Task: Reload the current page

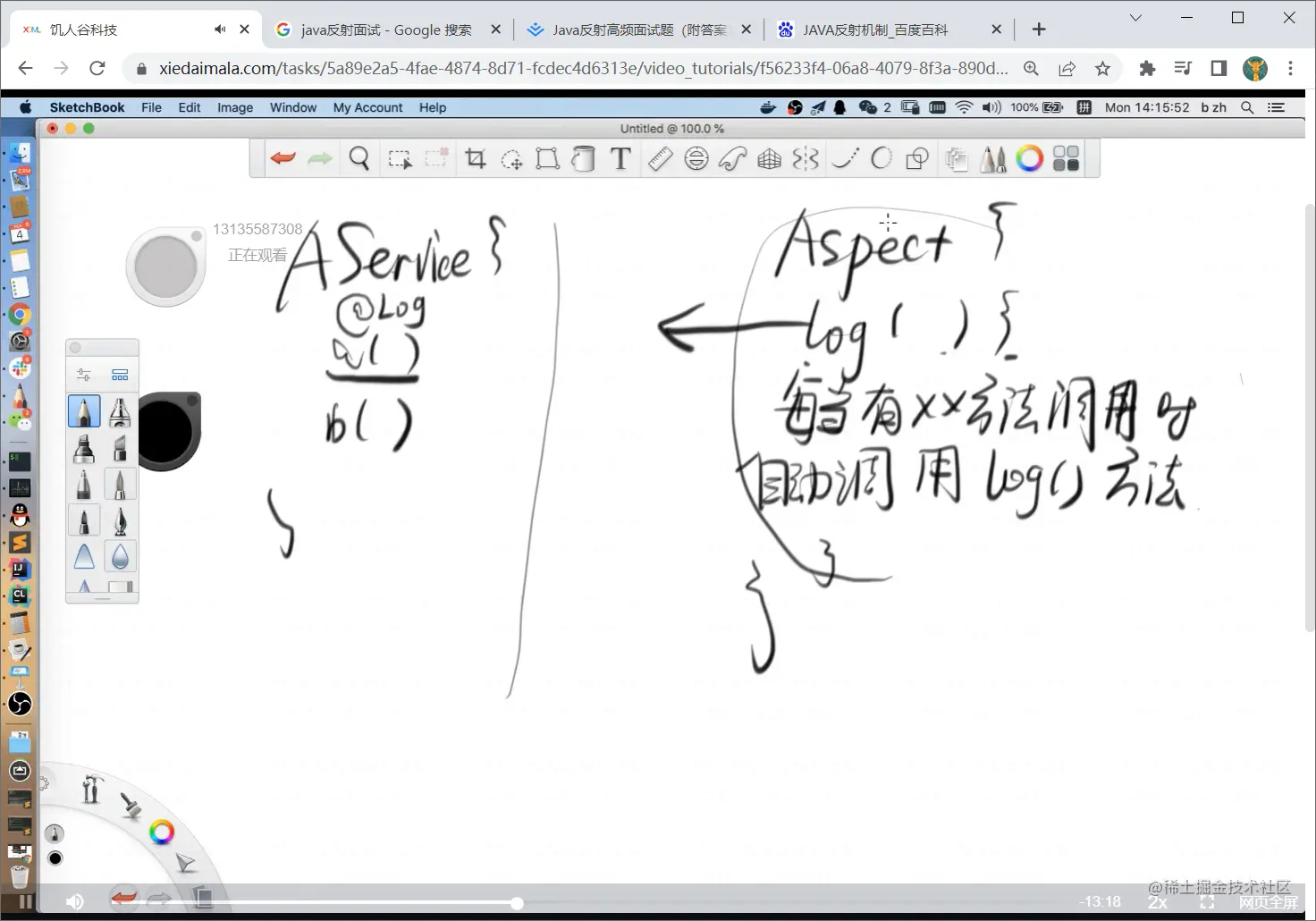Action: [97, 68]
